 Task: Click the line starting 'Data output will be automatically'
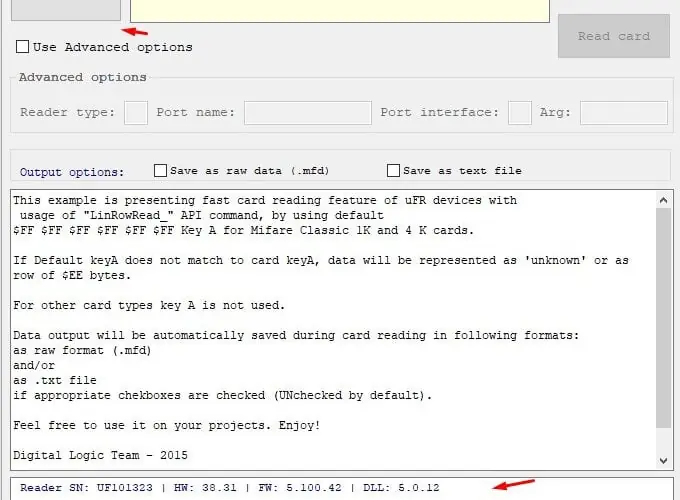pos(296,335)
